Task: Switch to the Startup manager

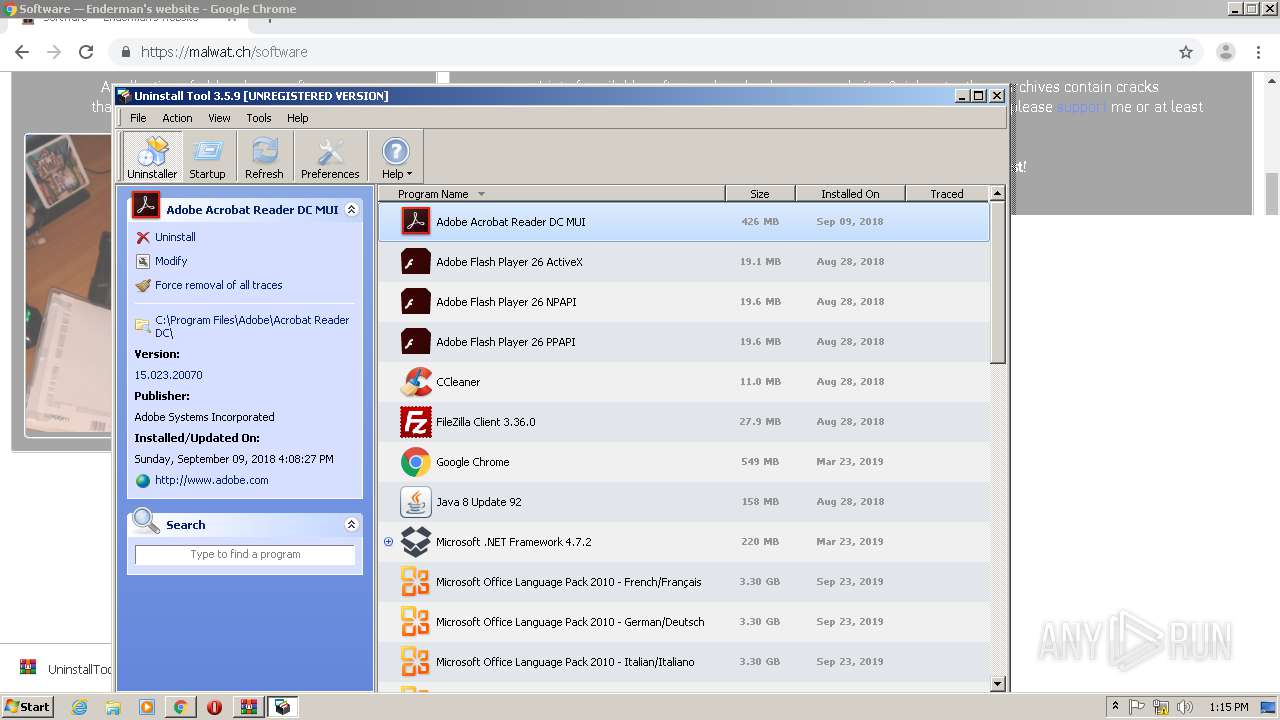Action: pyautogui.click(x=207, y=158)
